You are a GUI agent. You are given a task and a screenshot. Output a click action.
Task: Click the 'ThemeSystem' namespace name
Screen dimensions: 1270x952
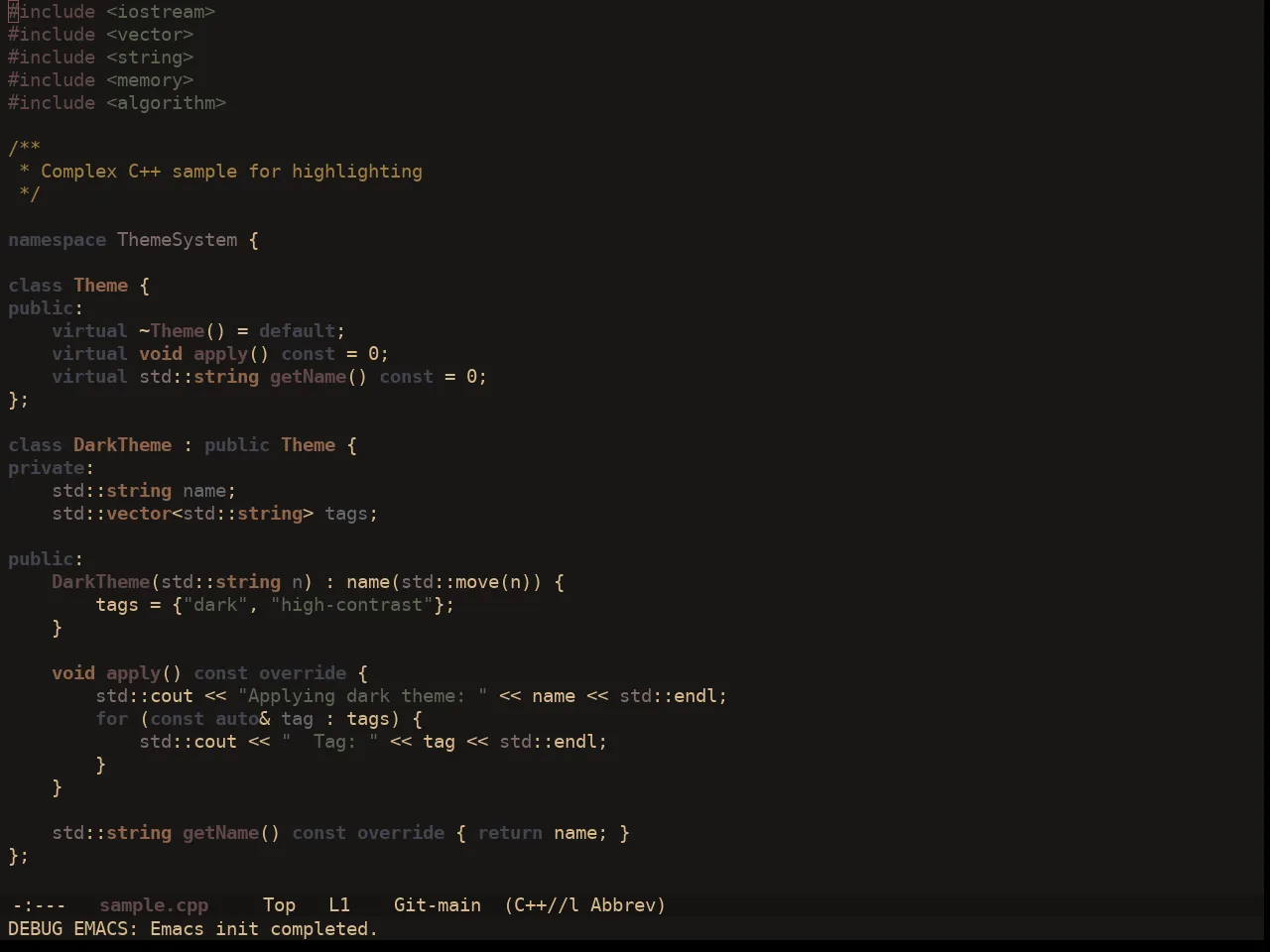pyautogui.click(x=178, y=240)
